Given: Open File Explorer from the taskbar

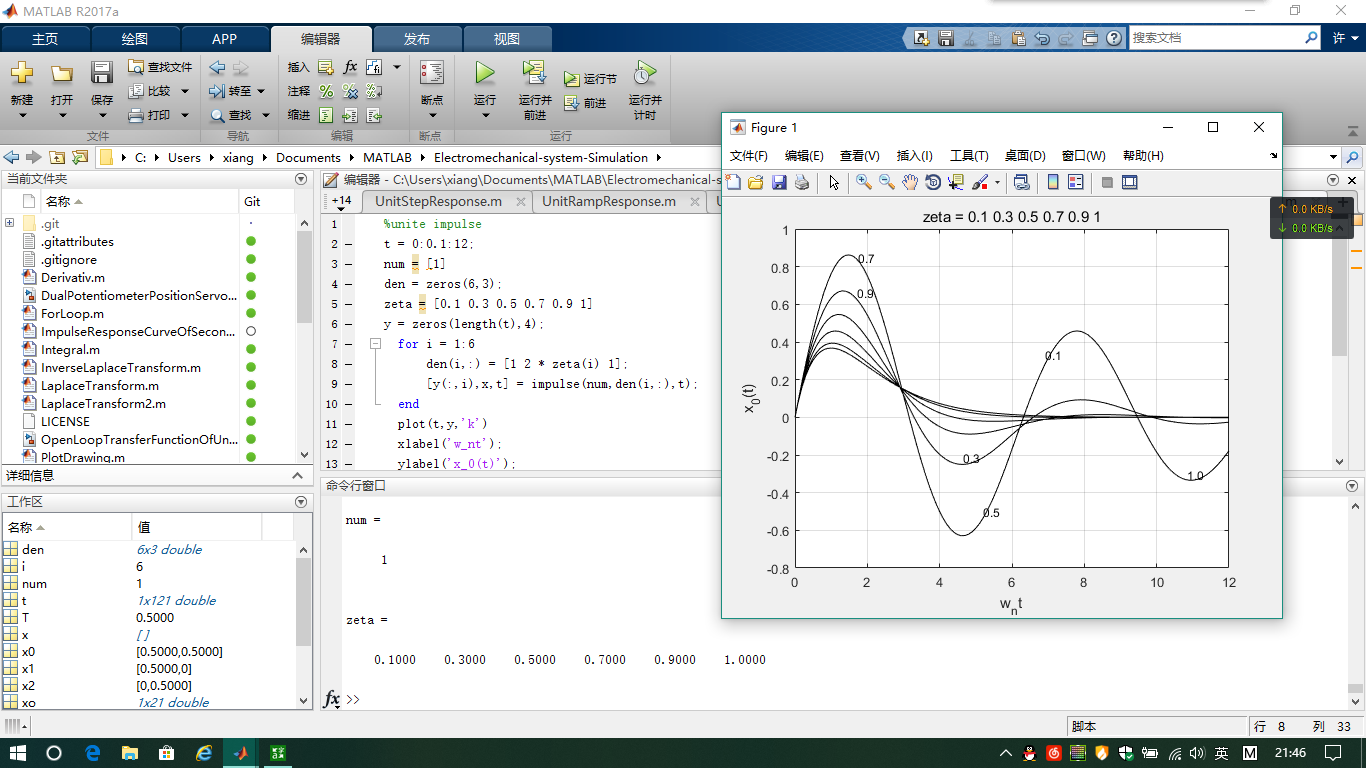Looking at the screenshot, I should 129,753.
